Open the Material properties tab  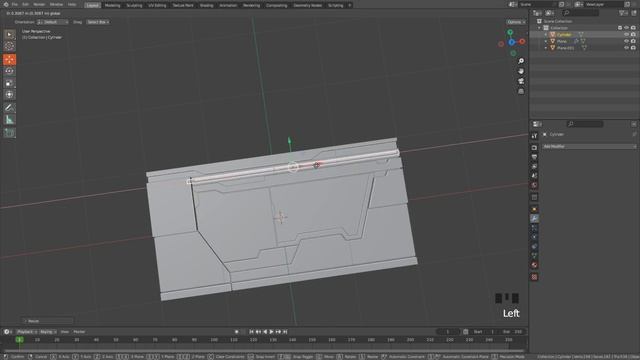click(534, 265)
